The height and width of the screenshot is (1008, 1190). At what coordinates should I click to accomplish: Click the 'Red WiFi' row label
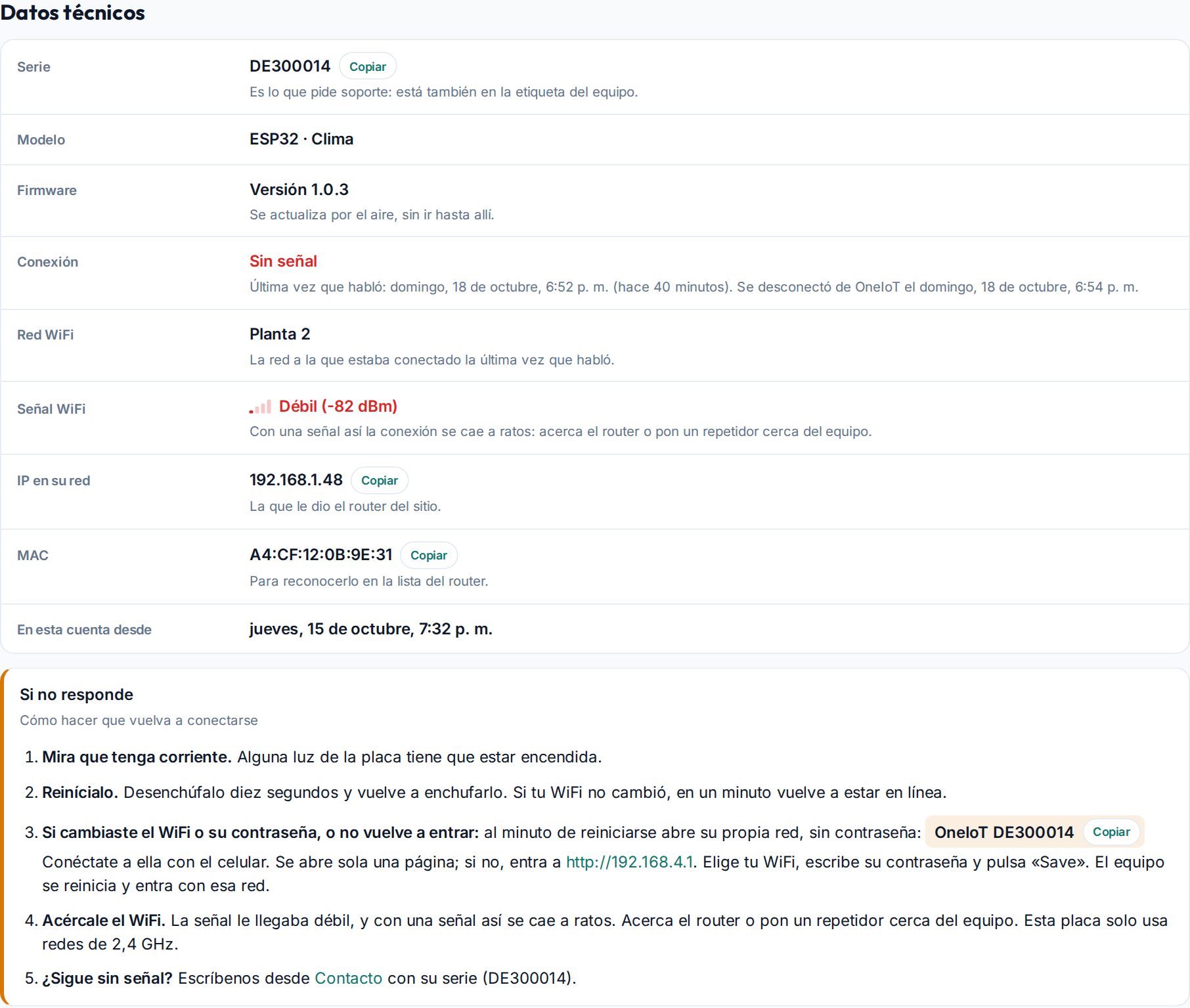click(x=45, y=335)
